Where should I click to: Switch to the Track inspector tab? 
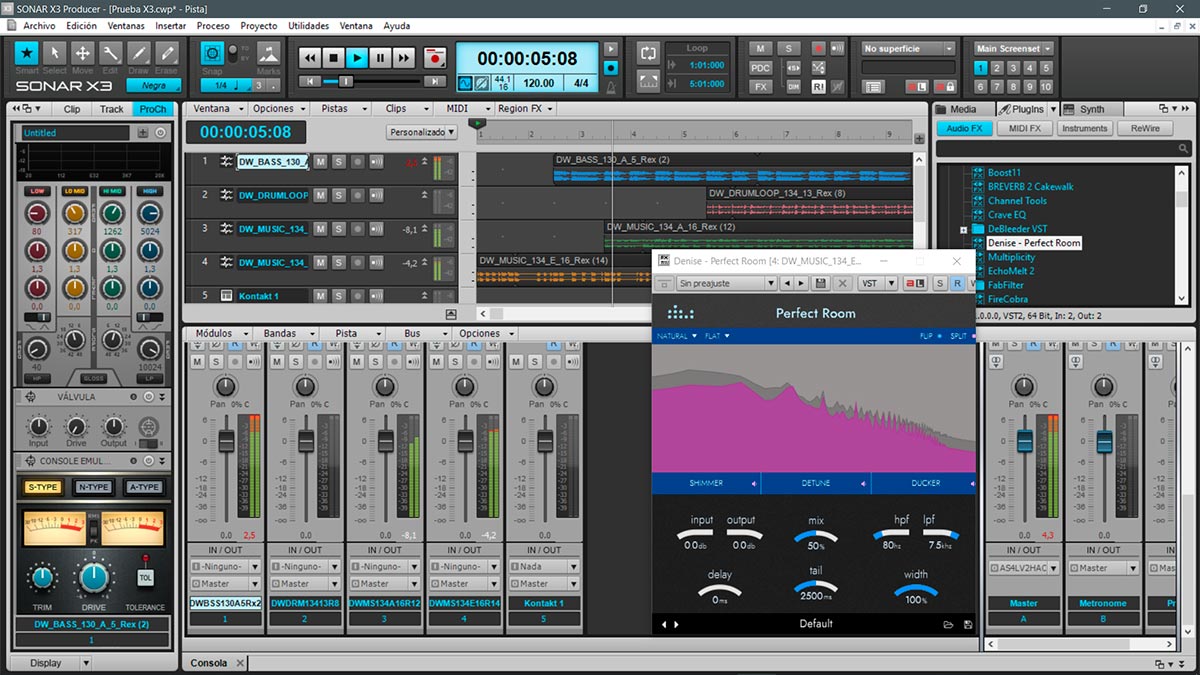click(x=112, y=109)
